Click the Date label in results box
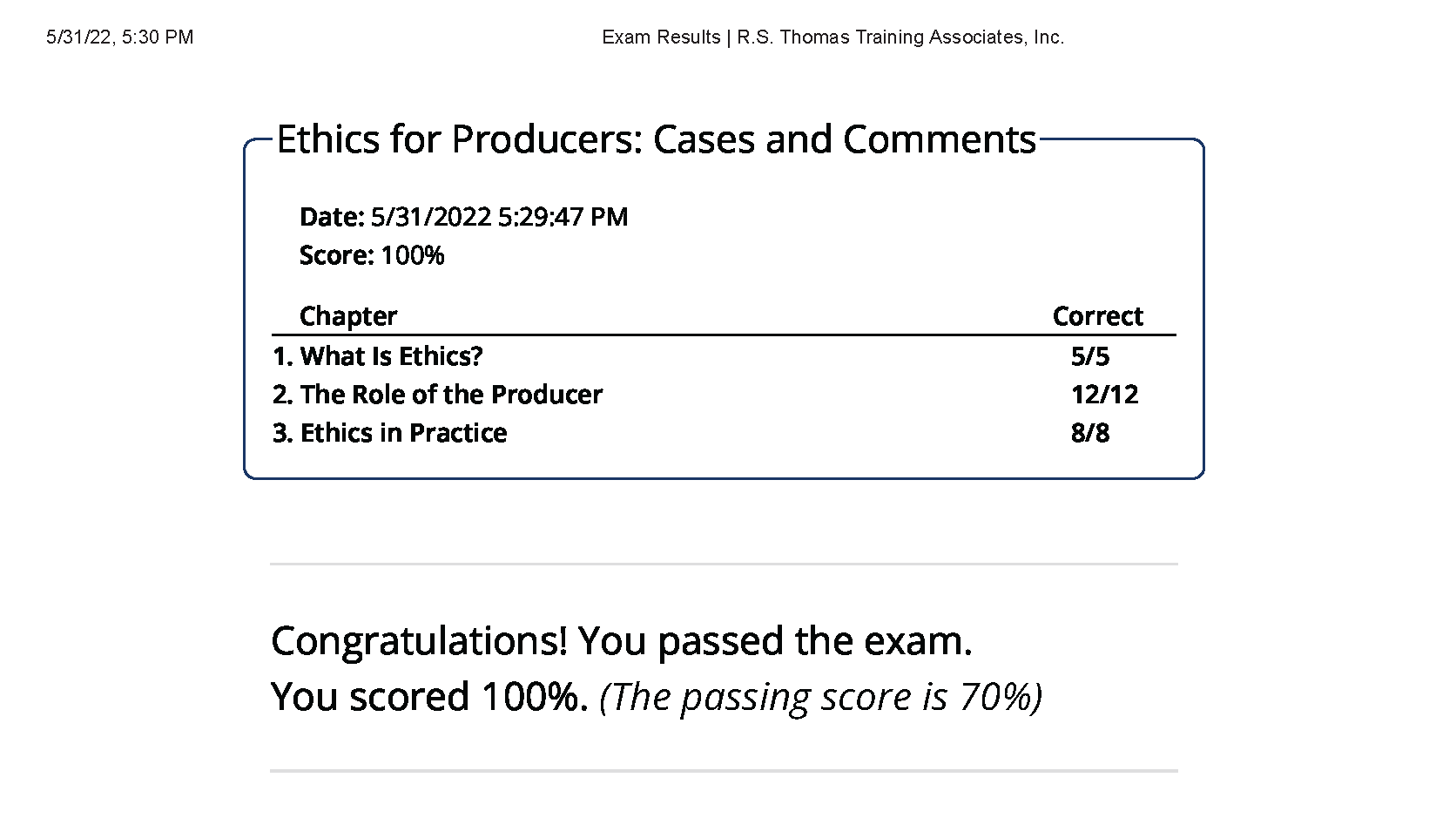1456x818 pixels. (x=332, y=217)
